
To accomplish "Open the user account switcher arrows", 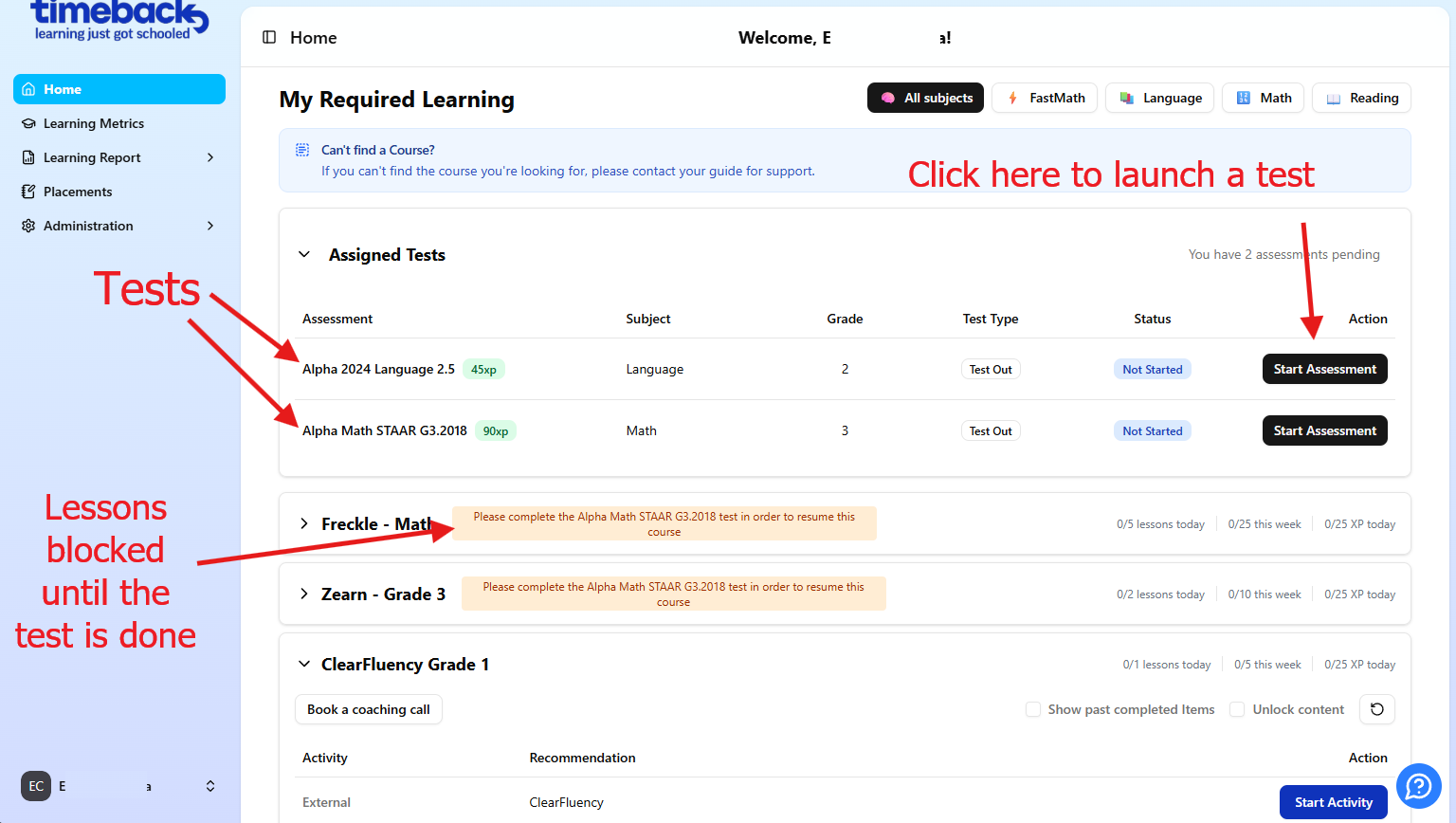I will pos(210,786).
